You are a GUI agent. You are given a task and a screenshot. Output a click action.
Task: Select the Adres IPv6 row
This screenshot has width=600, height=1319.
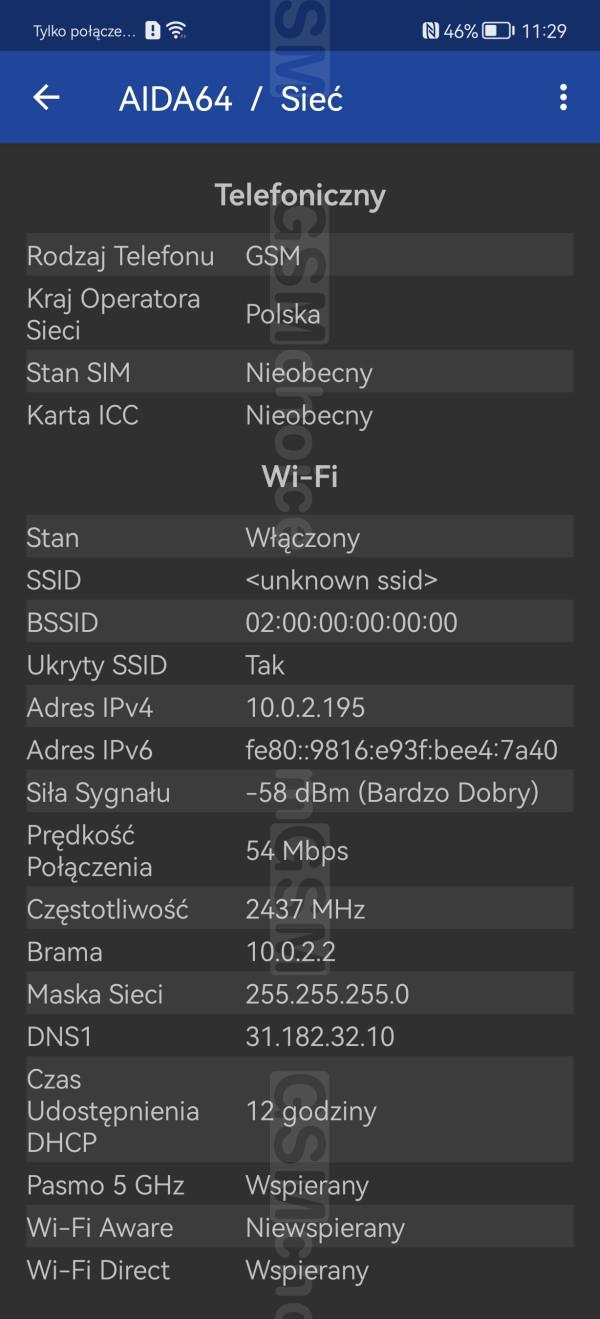(299, 750)
